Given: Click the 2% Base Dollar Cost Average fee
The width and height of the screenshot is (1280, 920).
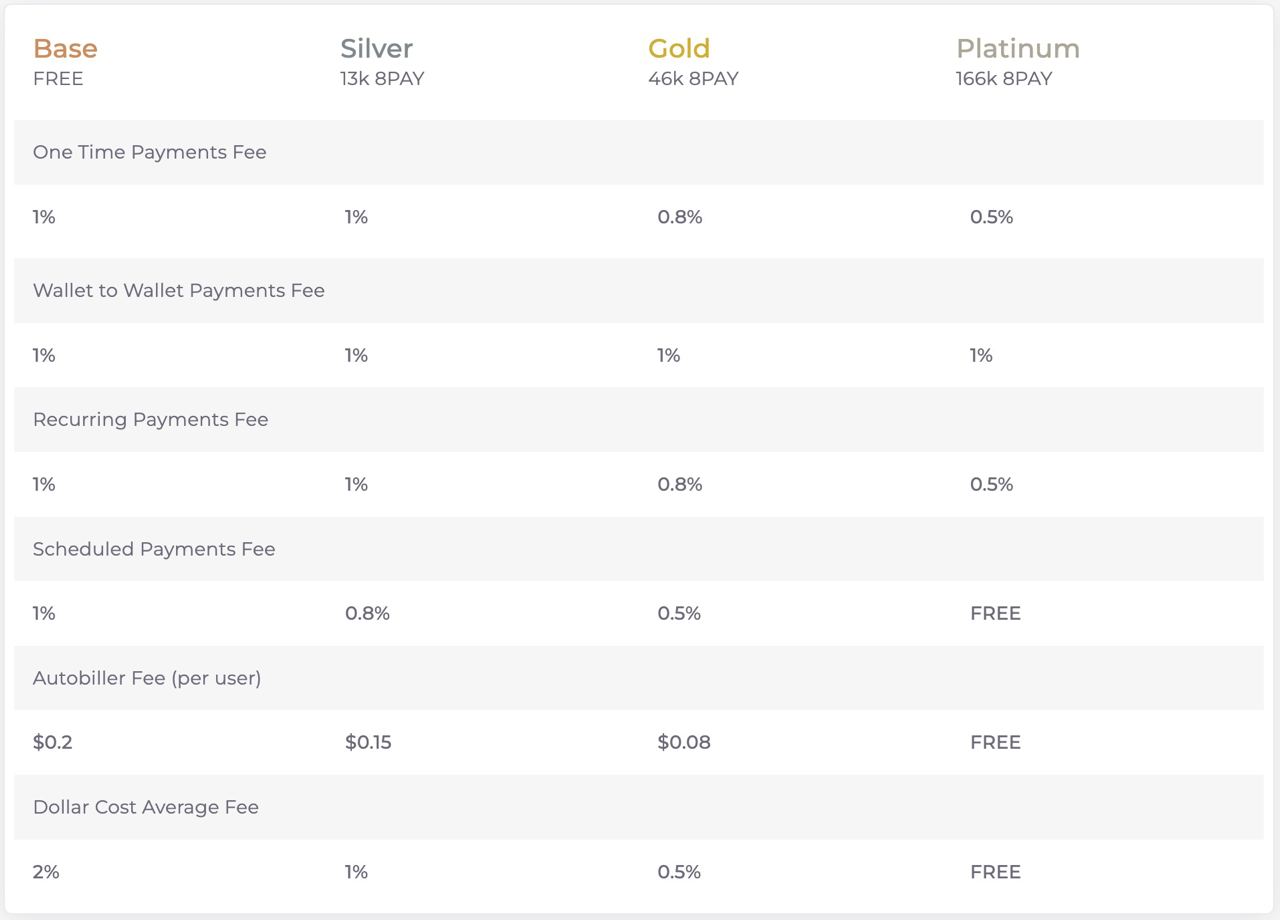Looking at the screenshot, I should 46,872.
